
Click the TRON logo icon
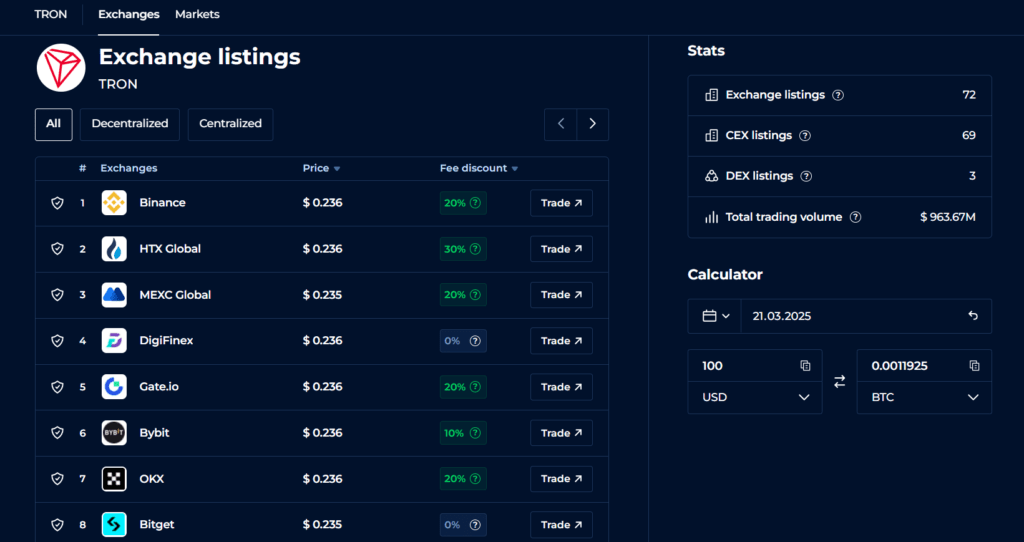[61, 68]
